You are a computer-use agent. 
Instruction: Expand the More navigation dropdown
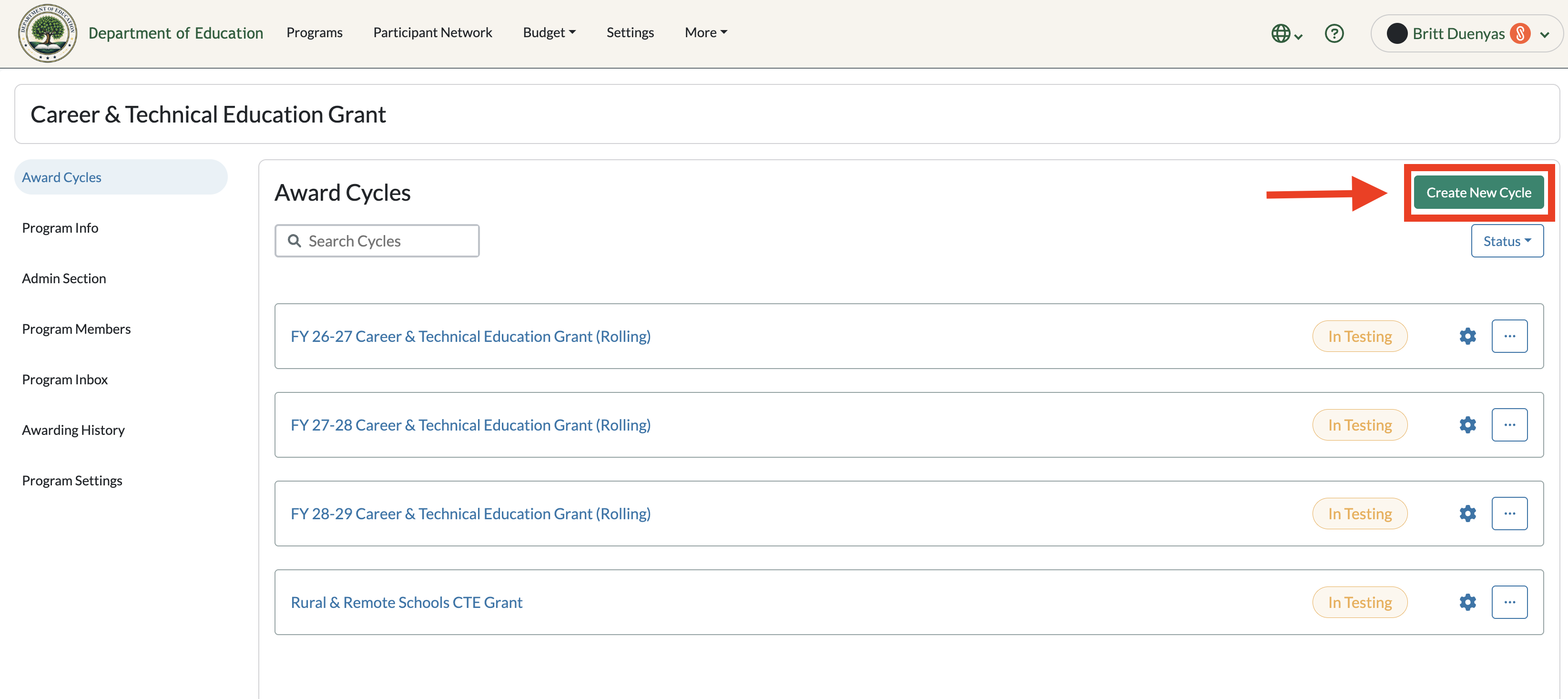(x=706, y=33)
